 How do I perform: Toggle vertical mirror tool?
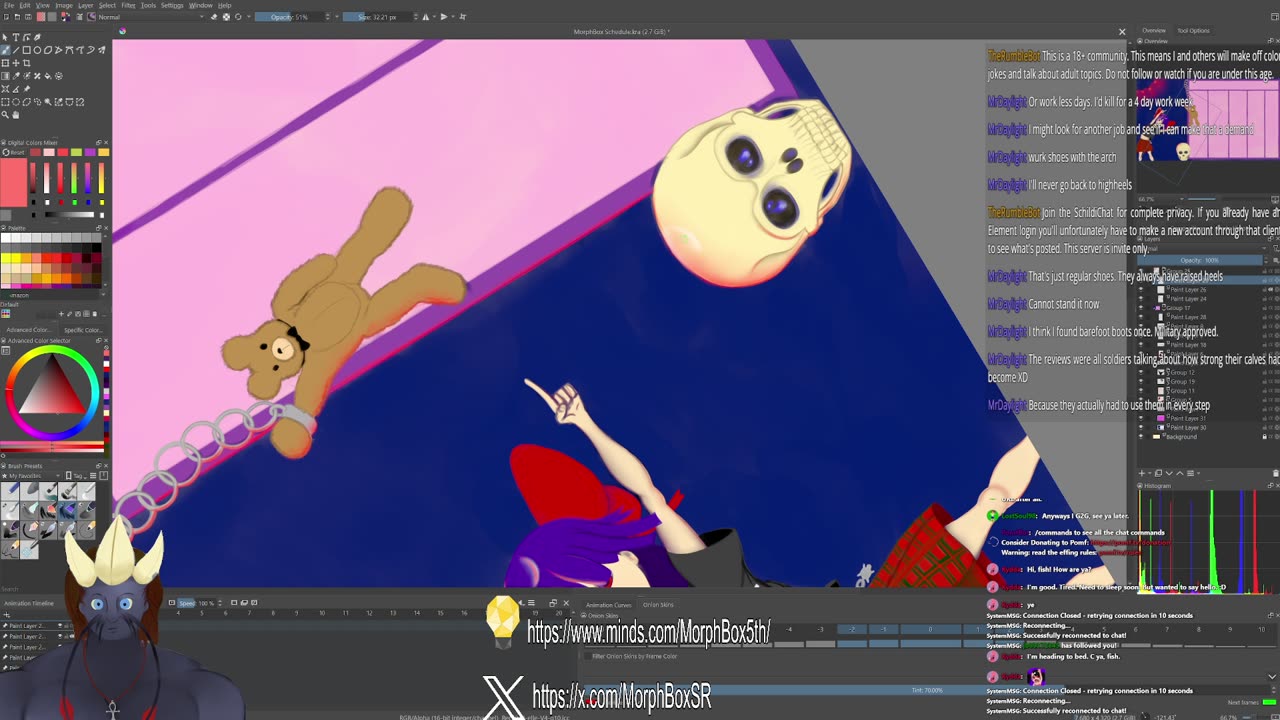pos(444,17)
